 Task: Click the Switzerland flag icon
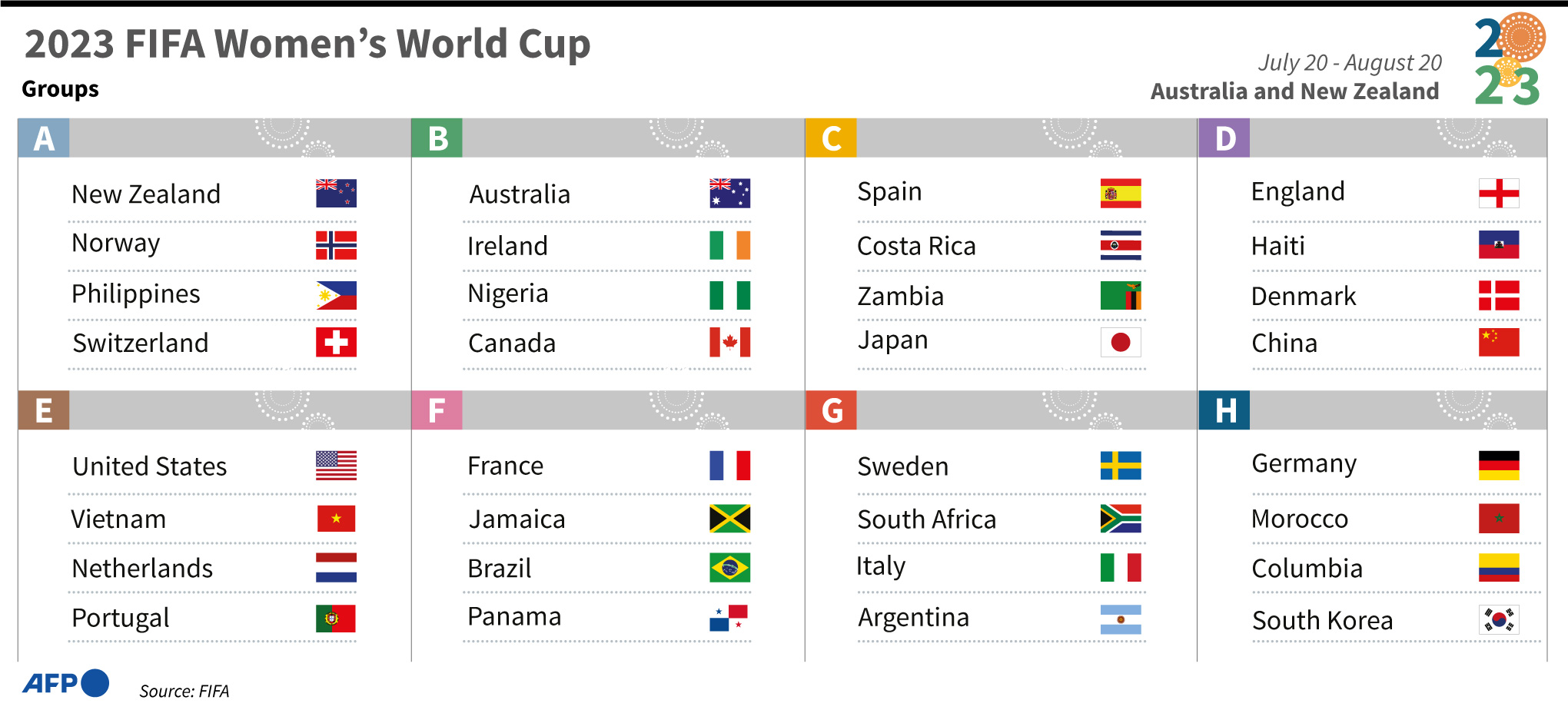(336, 342)
